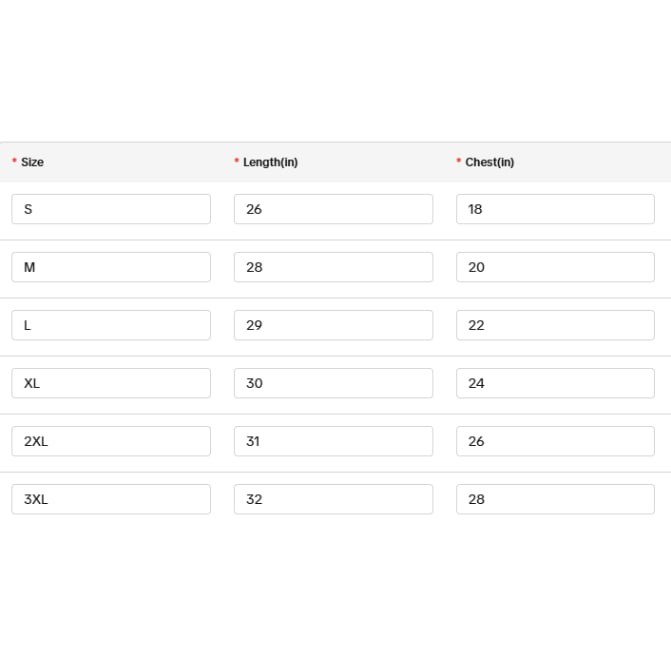Edit the Length value for size S

tap(333, 209)
